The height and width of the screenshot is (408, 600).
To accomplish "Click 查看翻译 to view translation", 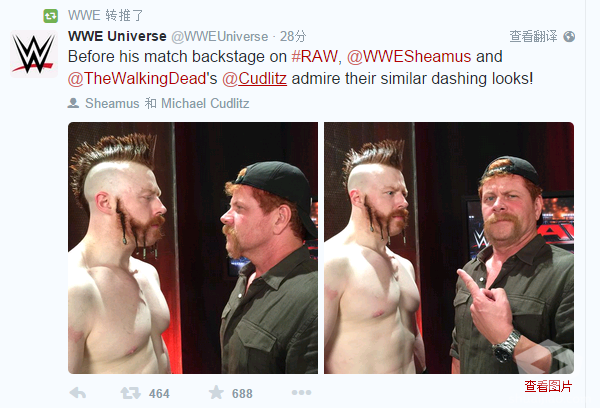I will pyautogui.click(x=533, y=36).
